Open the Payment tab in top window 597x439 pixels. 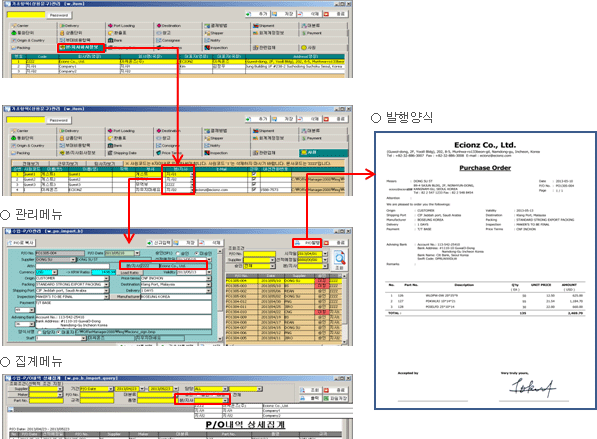tap(324, 33)
